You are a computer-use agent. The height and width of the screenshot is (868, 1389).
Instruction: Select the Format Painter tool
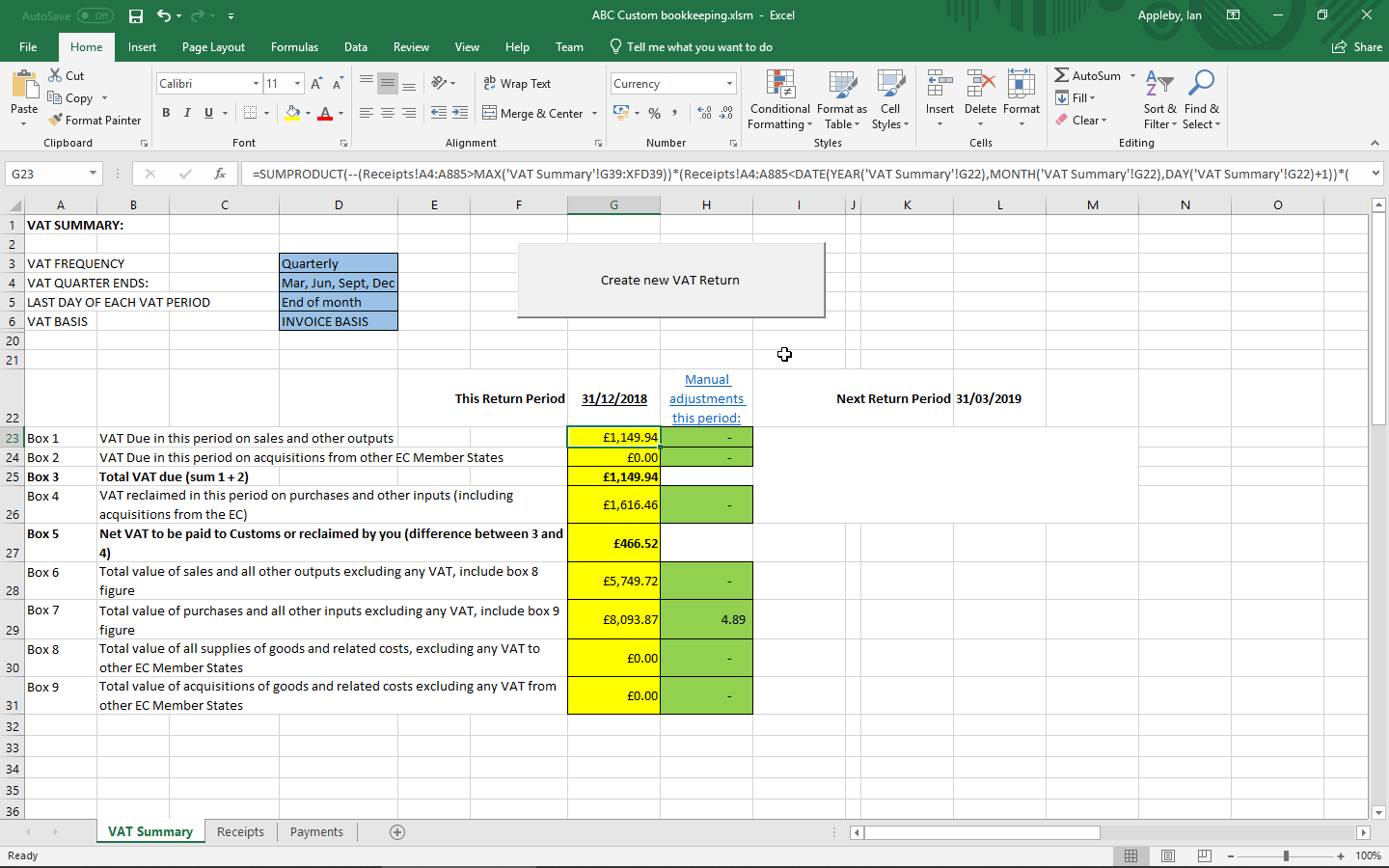[95, 120]
